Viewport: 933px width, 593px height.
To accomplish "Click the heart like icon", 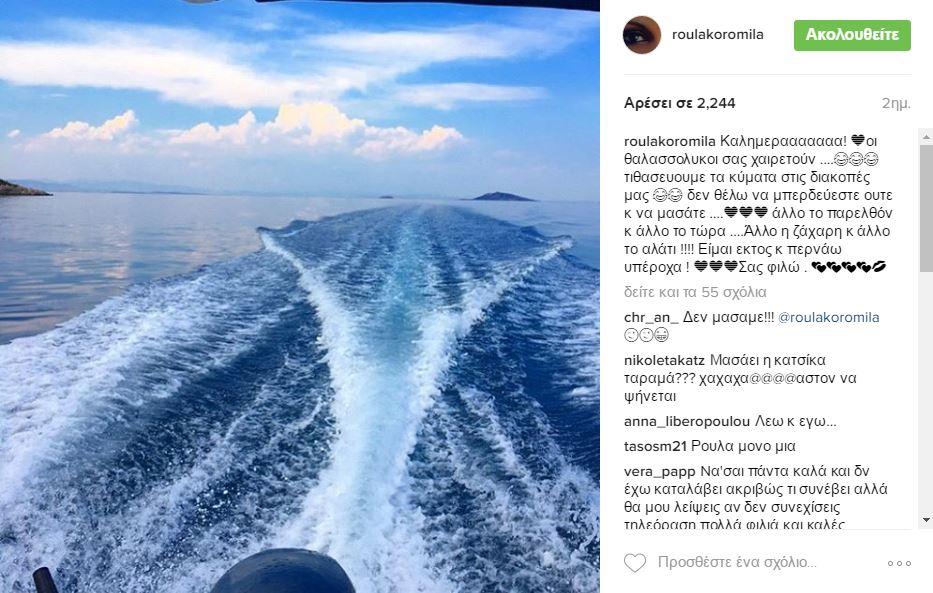I will click(x=635, y=563).
